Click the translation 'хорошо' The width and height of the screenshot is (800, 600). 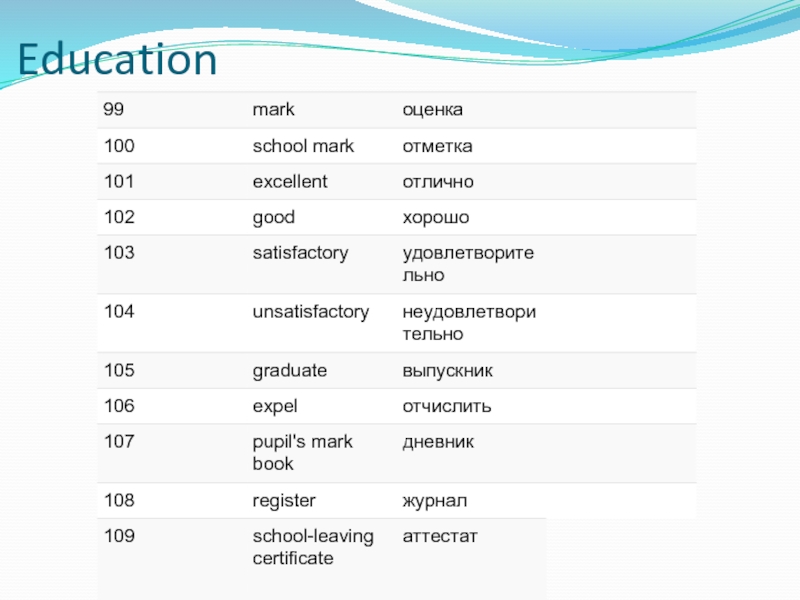click(x=436, y=218)
